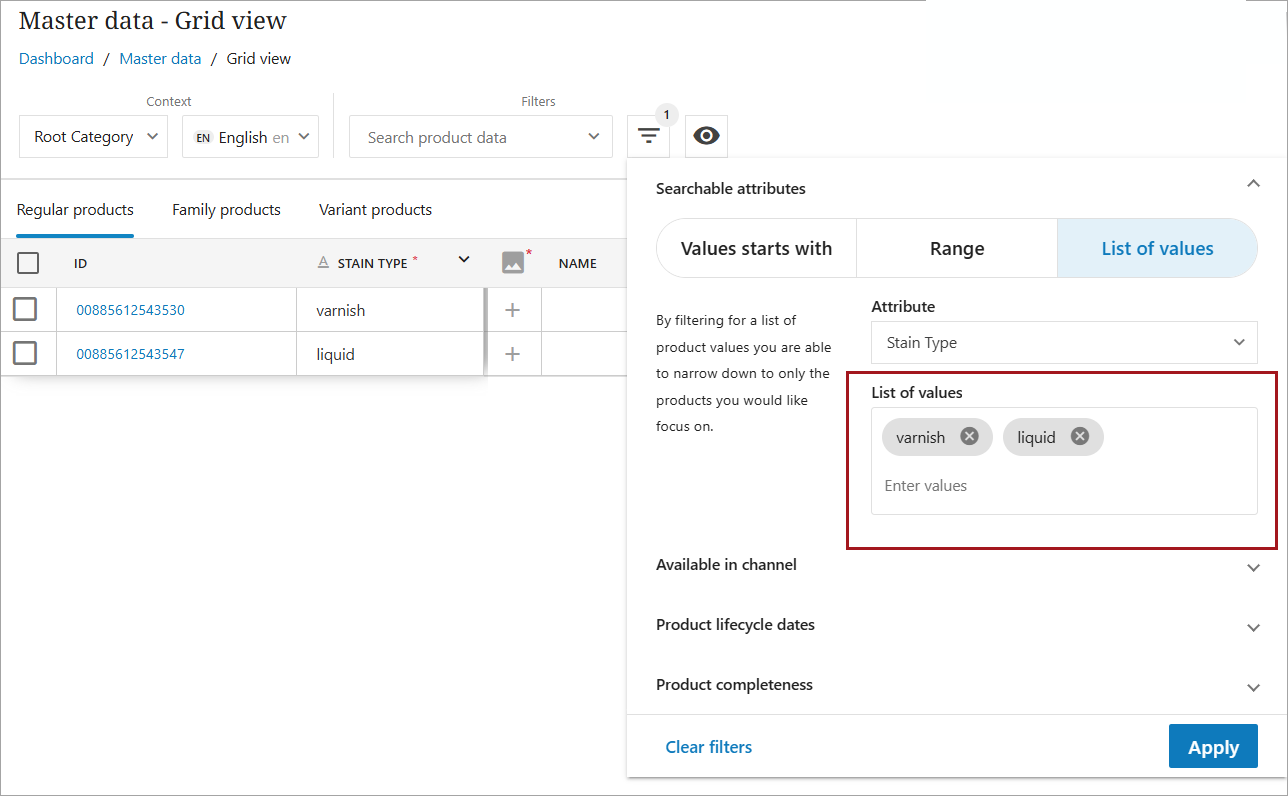1288x796 pixels.
Task: Open the Root Category dropdown
Action: (94, 137)
